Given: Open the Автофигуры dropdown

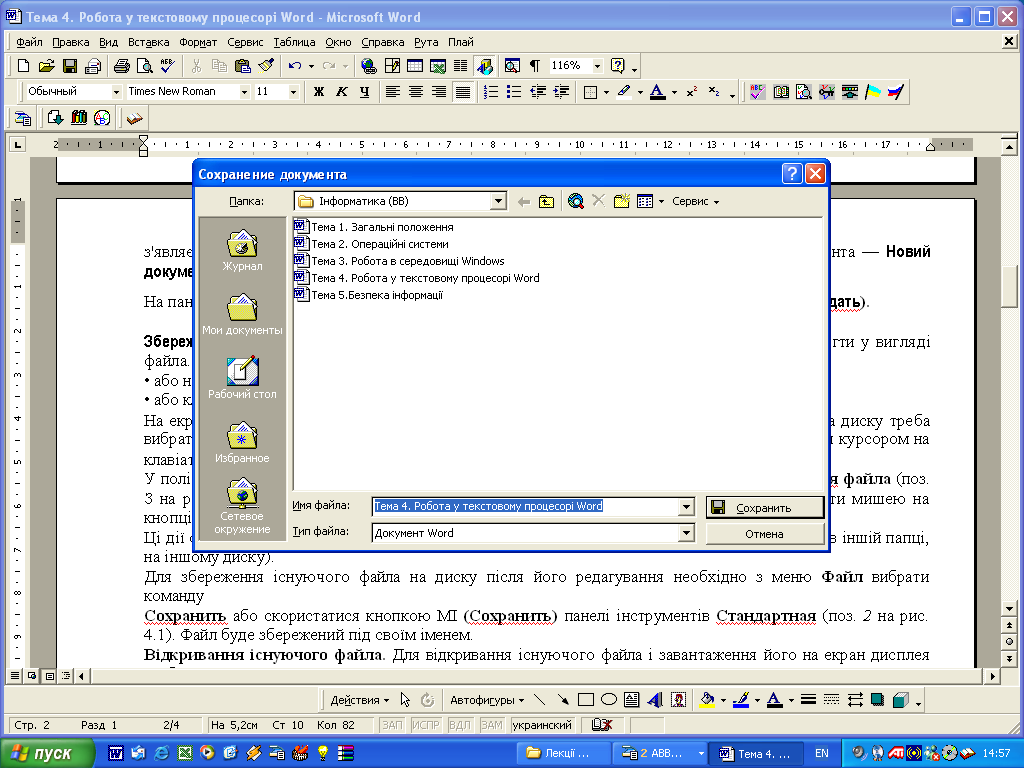Looking at the screenshot, I should (487, 700).
